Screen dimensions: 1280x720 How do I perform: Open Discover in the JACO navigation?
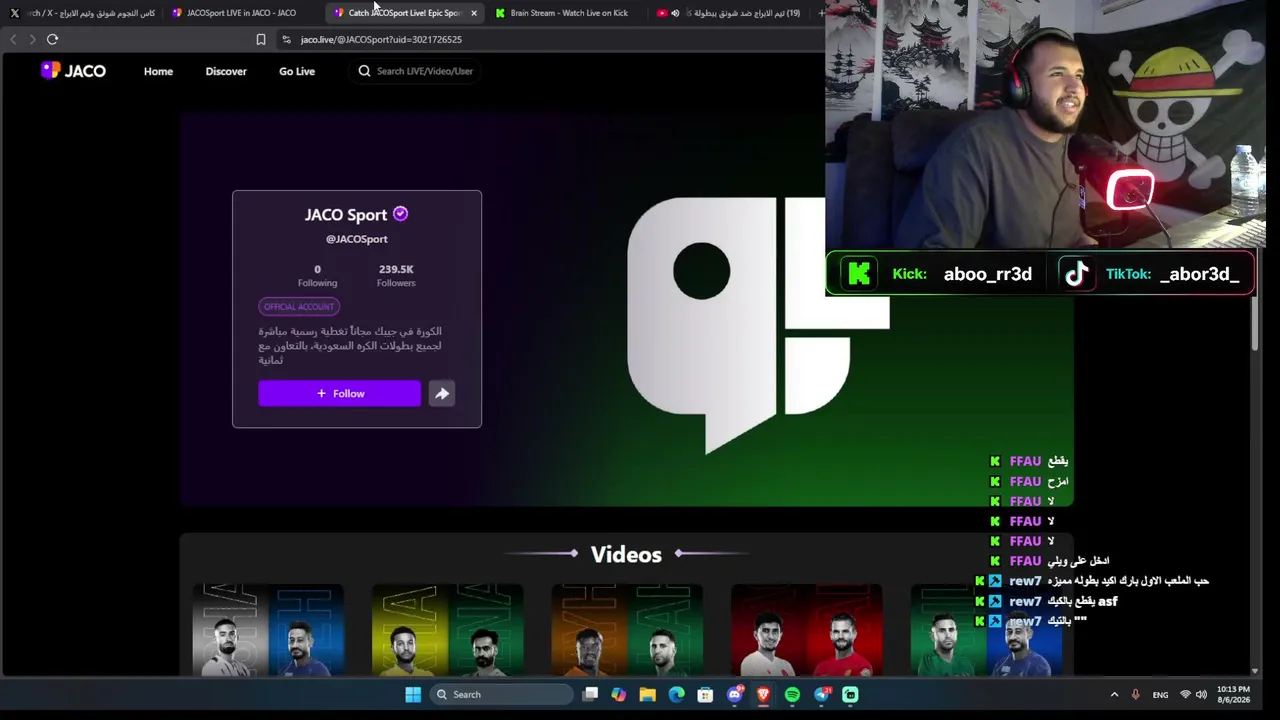pyautogui.click(x=226, y=71)
